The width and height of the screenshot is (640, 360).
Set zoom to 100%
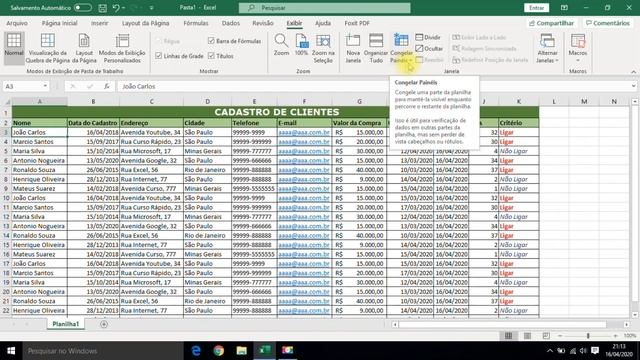(x=301, y=46)
